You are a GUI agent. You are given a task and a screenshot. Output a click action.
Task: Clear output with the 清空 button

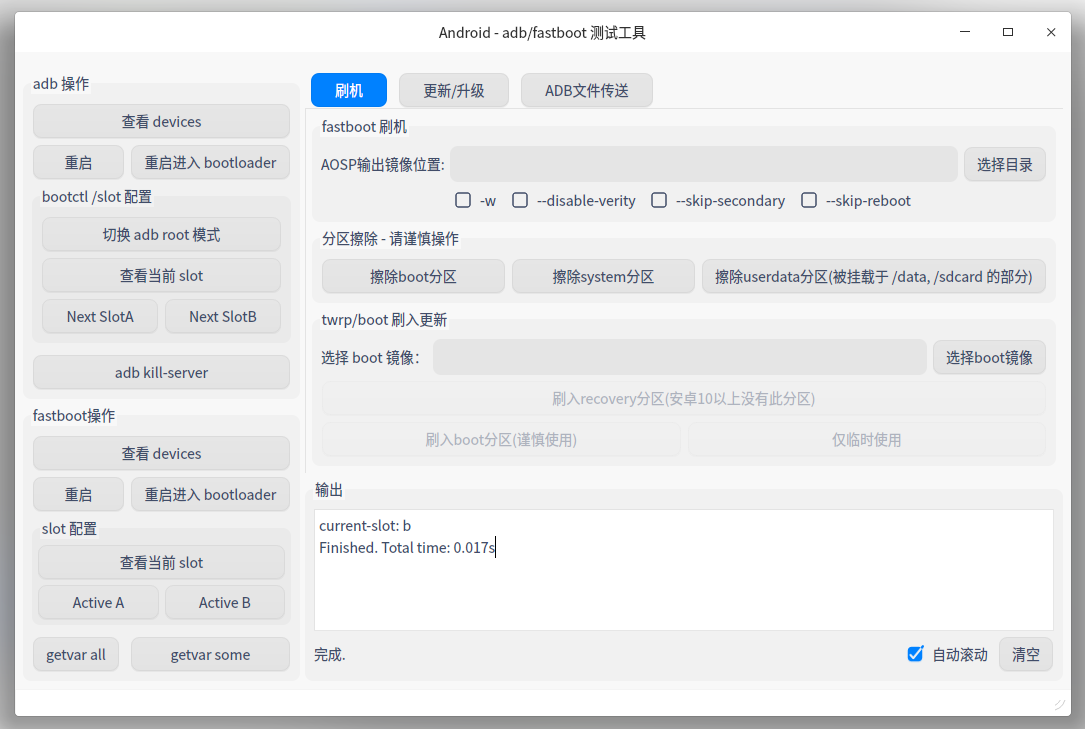click(1025, 654)
